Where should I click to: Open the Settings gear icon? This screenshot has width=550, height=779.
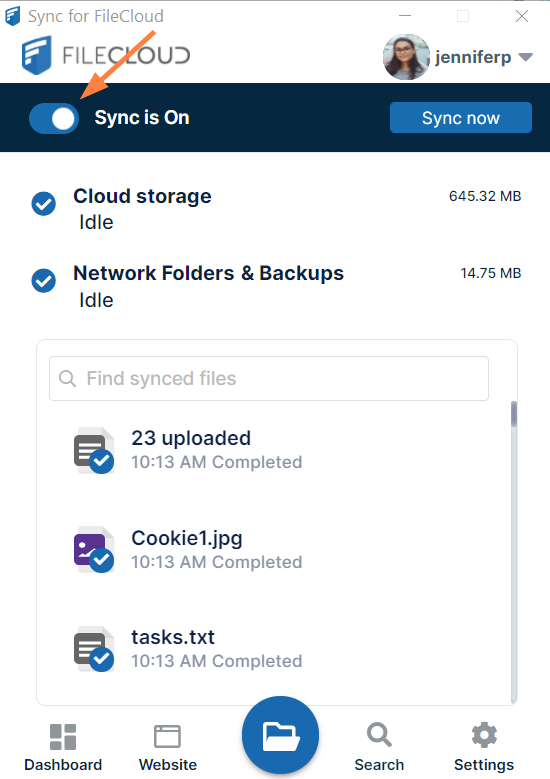(484, 735)
